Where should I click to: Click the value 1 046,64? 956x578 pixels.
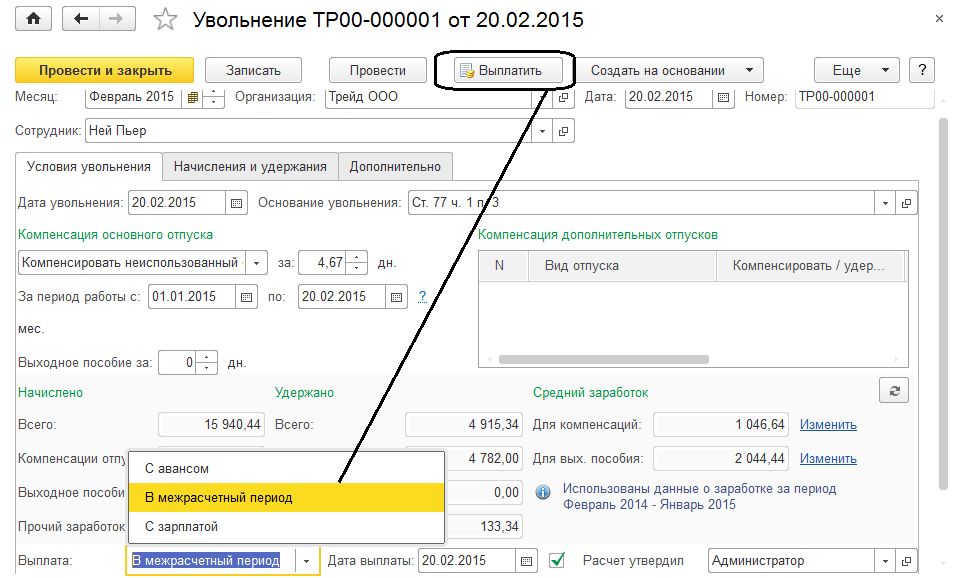tap(721, 425)
